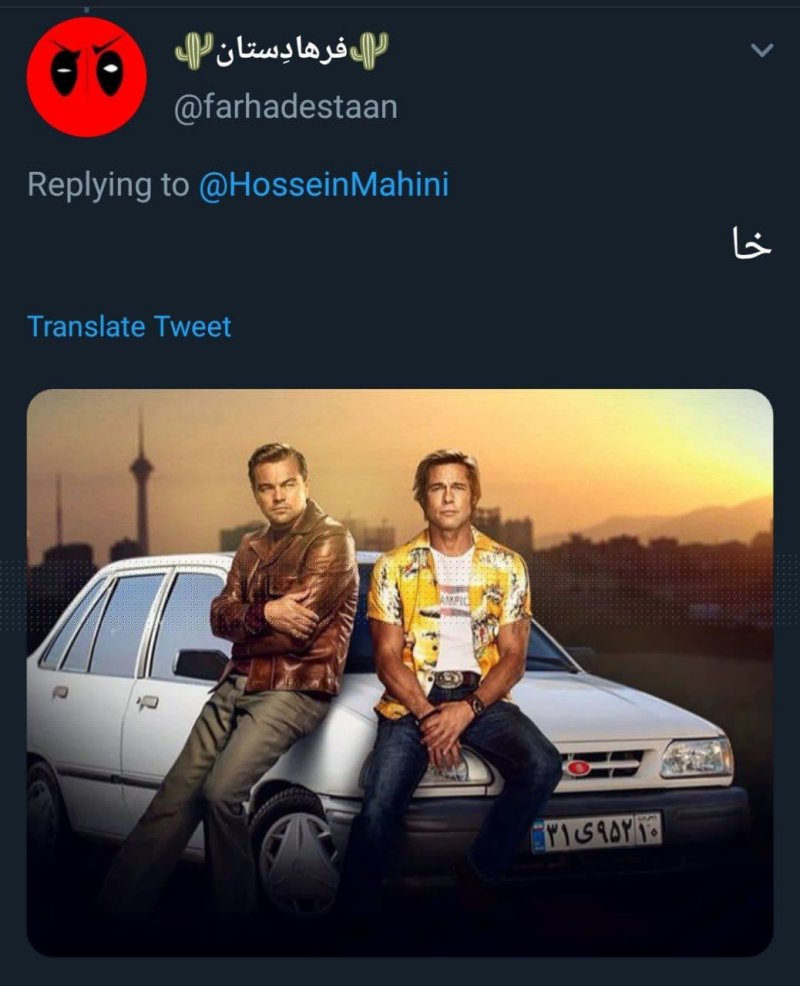This screenshot has width=800, height=986.
Task: Expand the tweet options chevron
Action: 762,50
